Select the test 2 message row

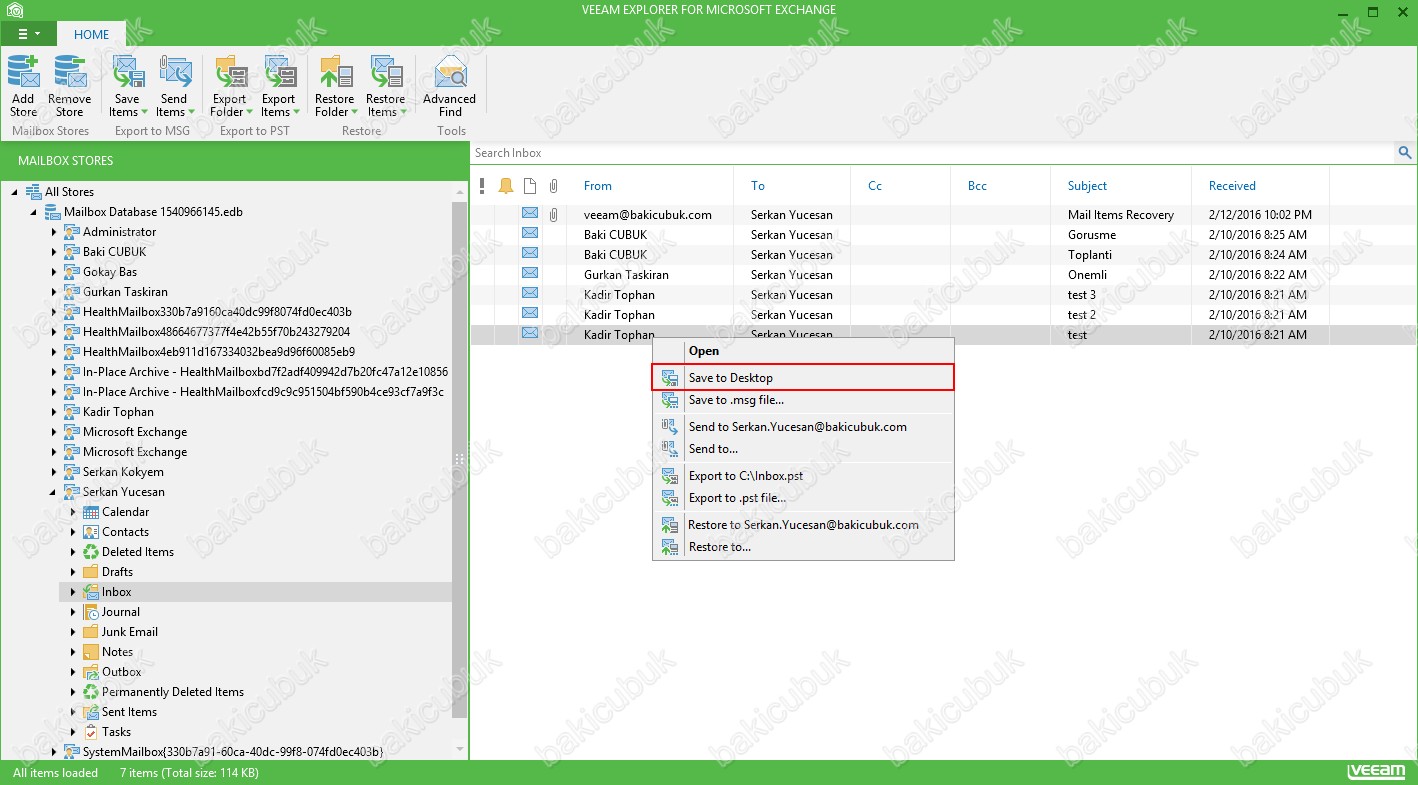coord(943,315)
